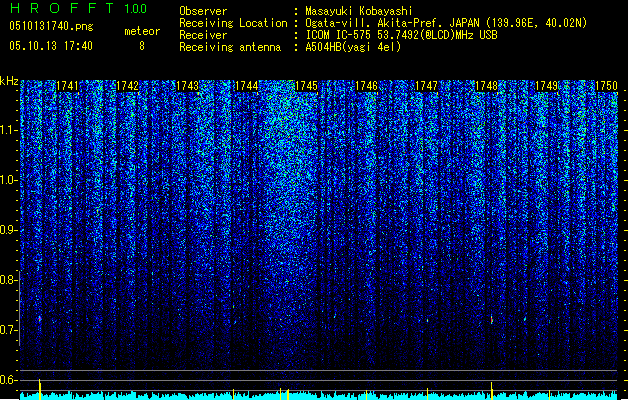629x400 pixels.
Task: Click the 0.7 frequency axis label
Action: 8,330
